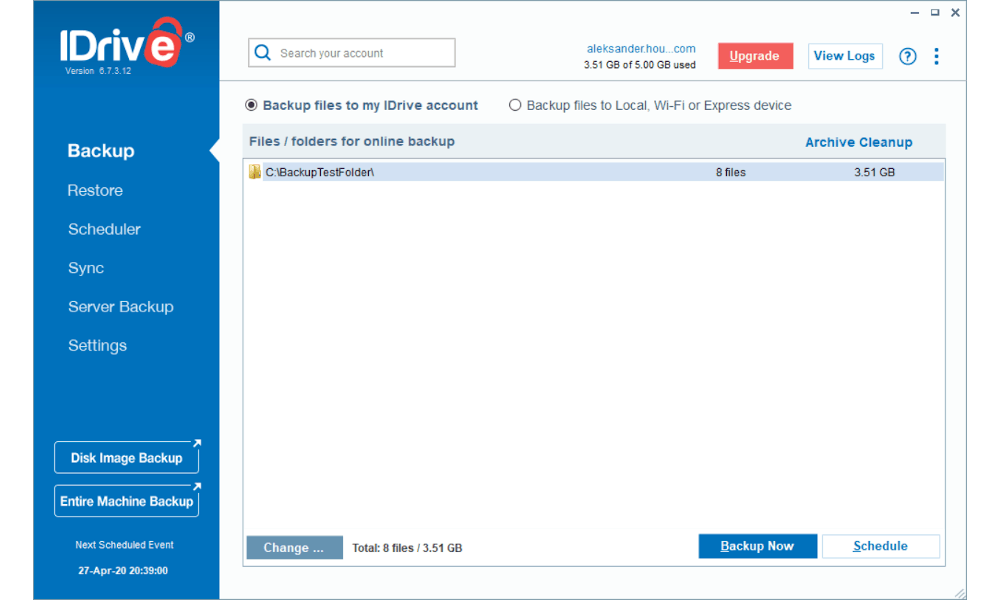Open the Scheduler section
Image resolution: width=1000 pixels, height=600 pixels.
104,229
